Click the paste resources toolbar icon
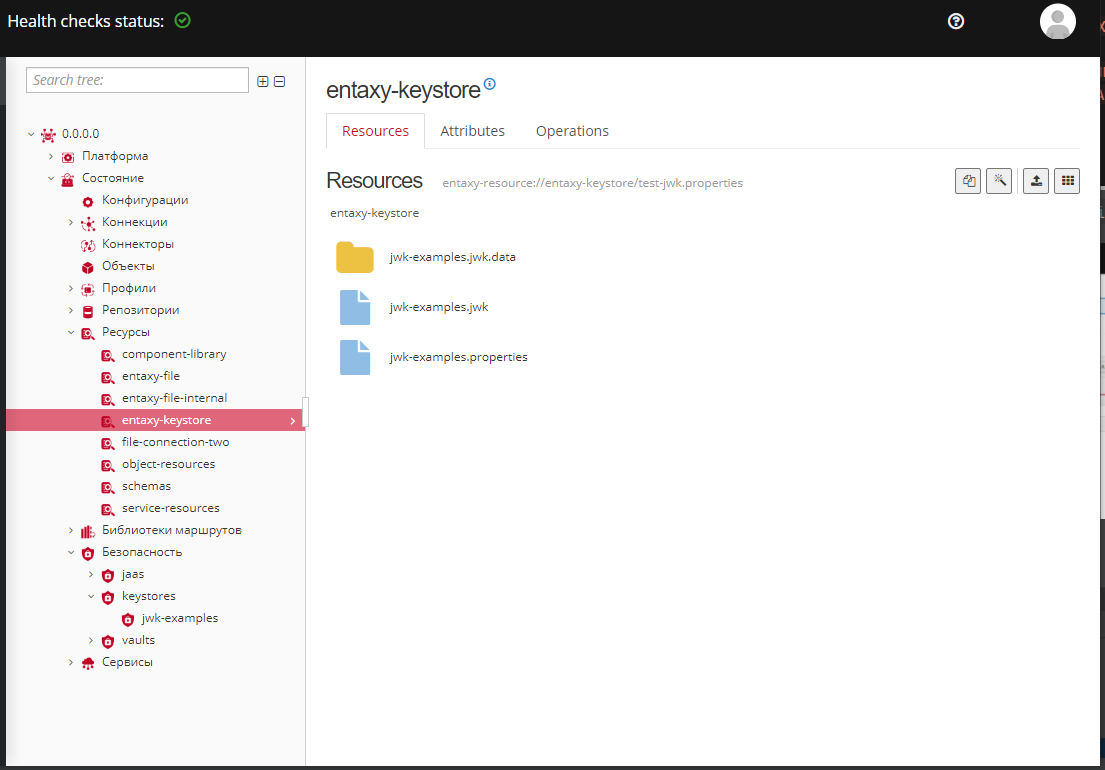 coord(968,181)
